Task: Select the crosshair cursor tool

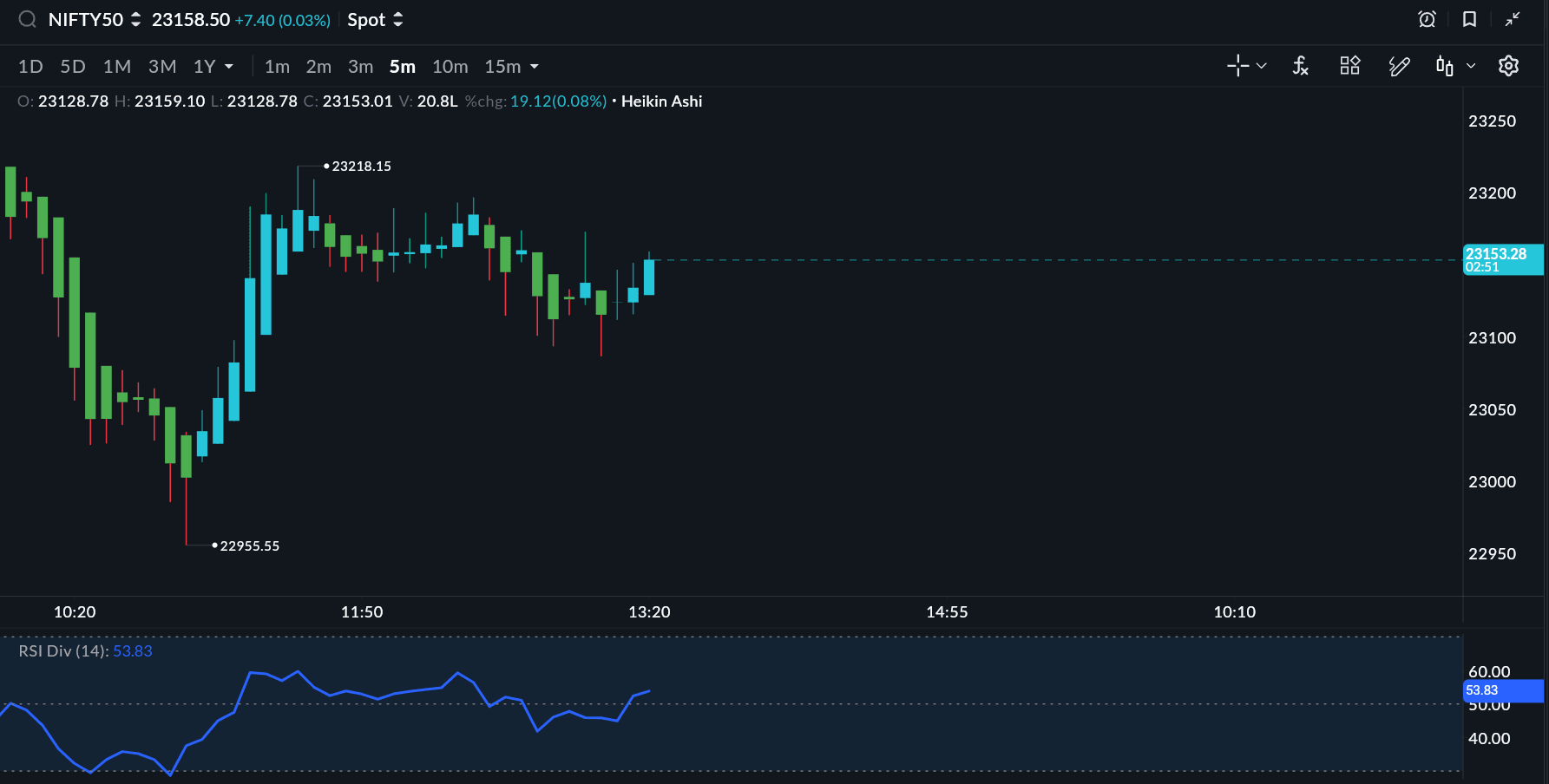Action: pos(1237,66)
